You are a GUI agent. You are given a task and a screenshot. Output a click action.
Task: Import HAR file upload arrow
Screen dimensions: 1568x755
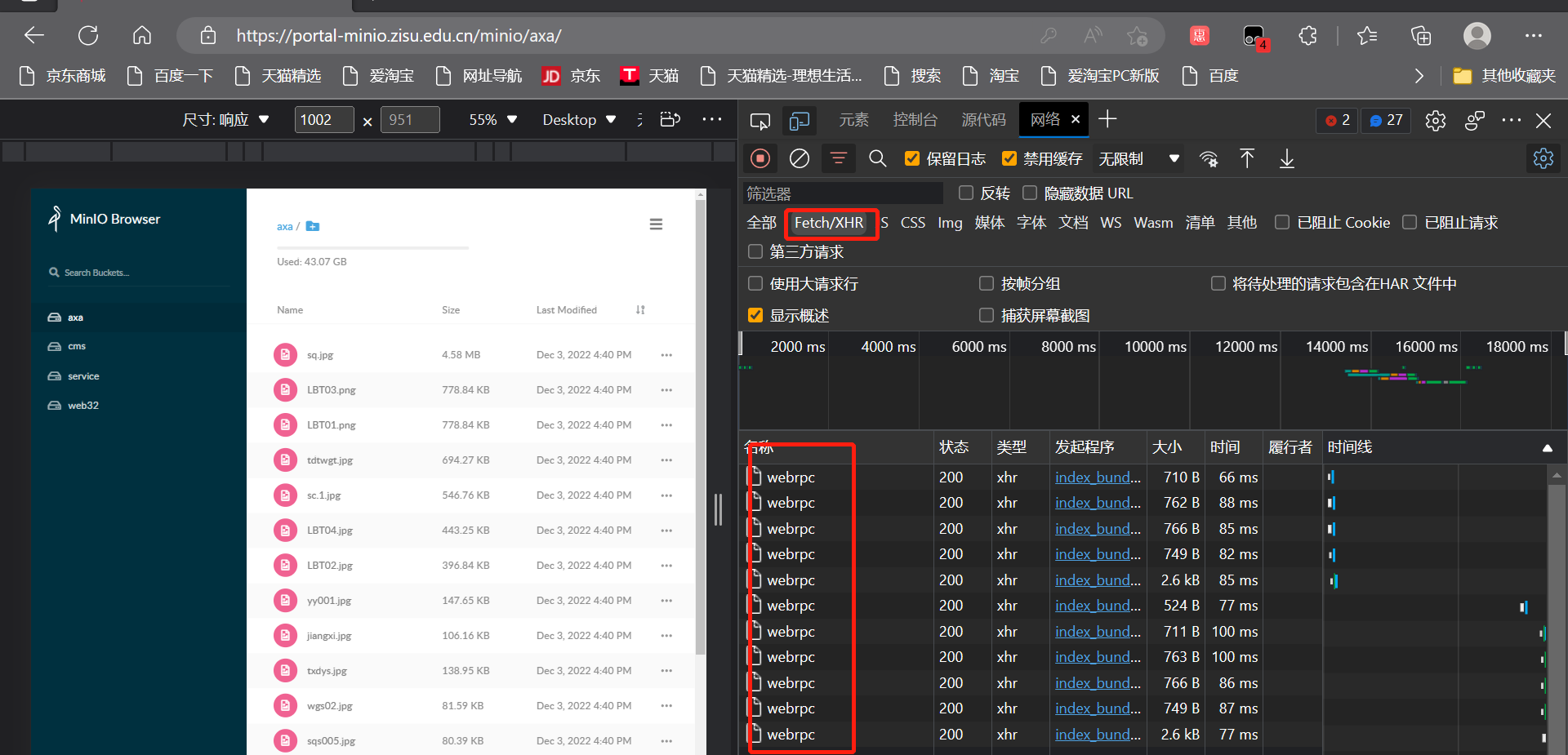coord(1247,158)
